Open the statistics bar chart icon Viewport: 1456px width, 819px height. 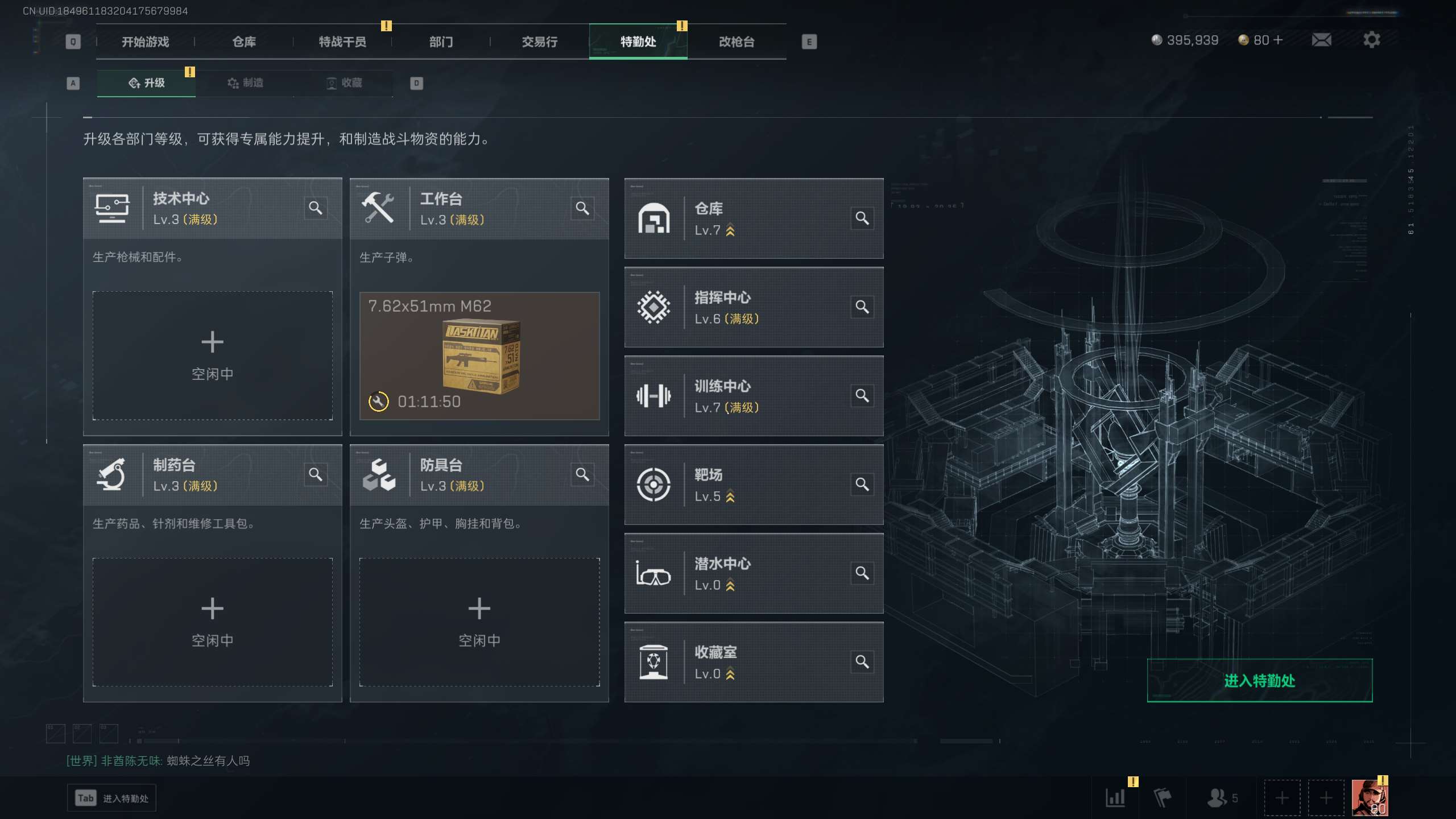pyautogui.click(x=1115, y=798)
